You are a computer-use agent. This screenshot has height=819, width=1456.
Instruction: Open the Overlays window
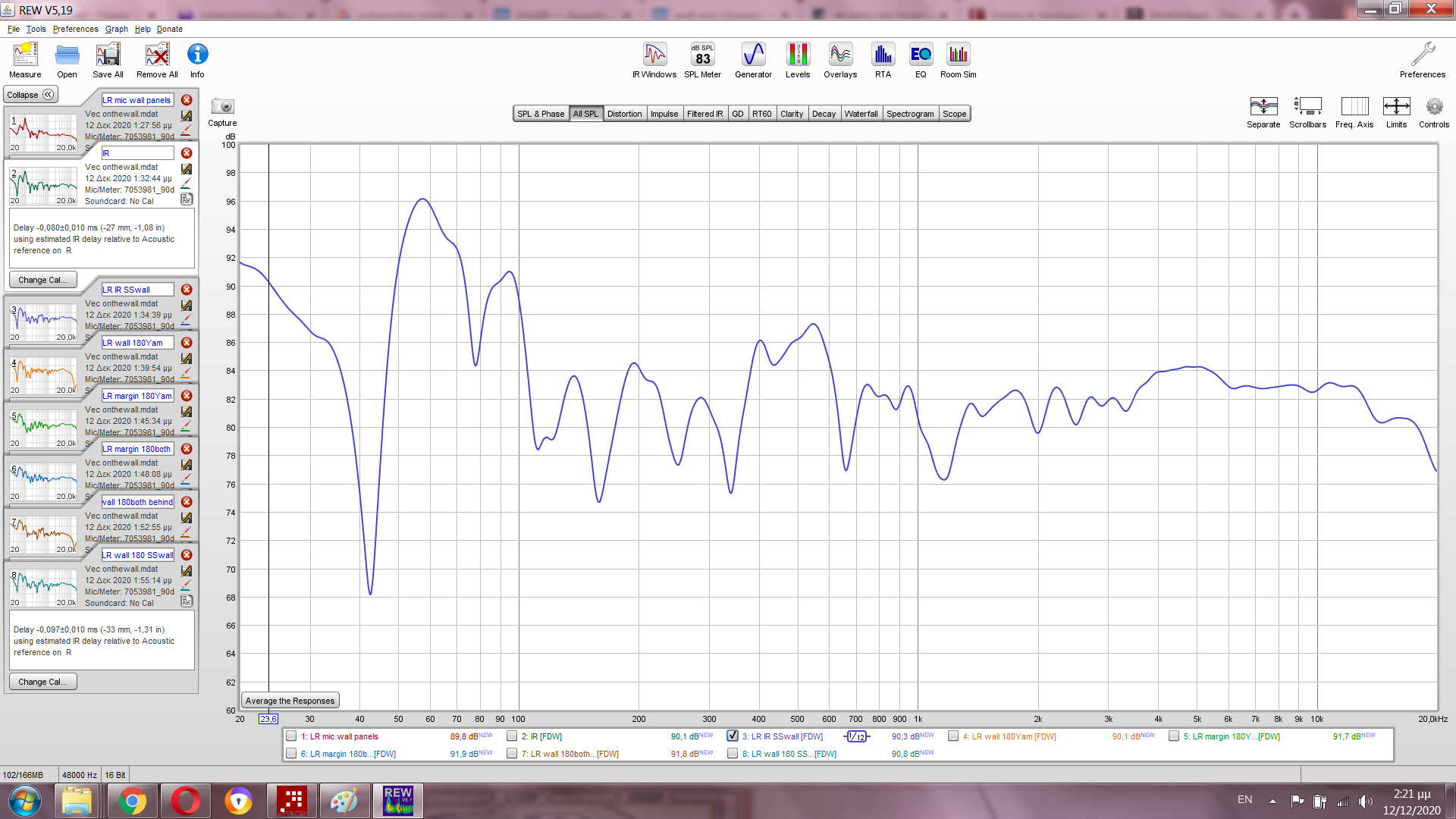coord(840,60)
